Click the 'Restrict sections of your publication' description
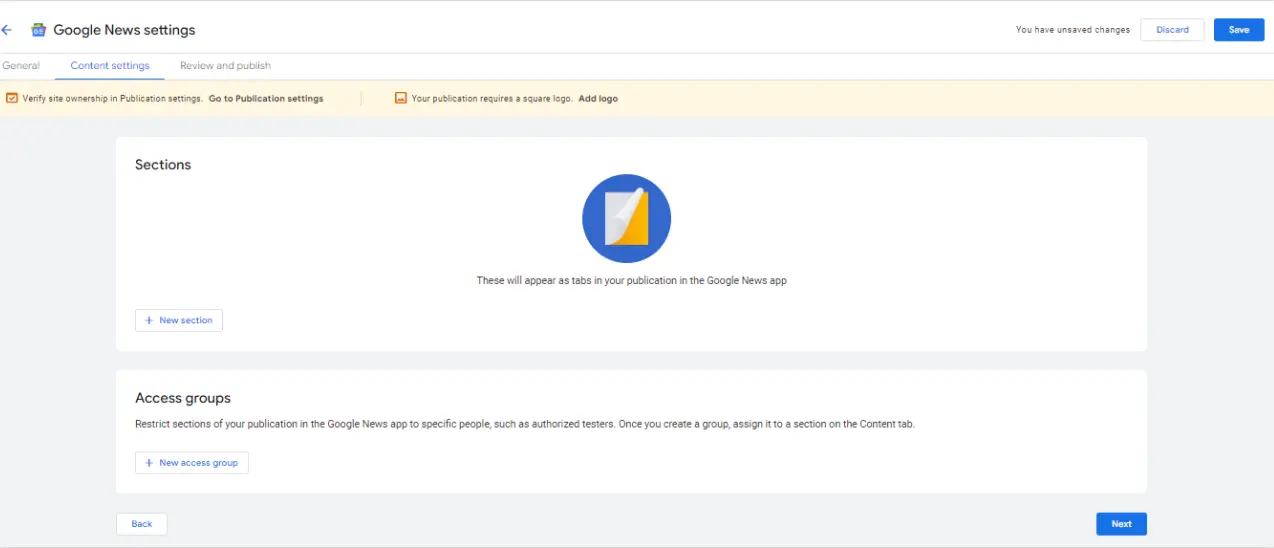The image size is (1274, 548). (x=525, y=424)
